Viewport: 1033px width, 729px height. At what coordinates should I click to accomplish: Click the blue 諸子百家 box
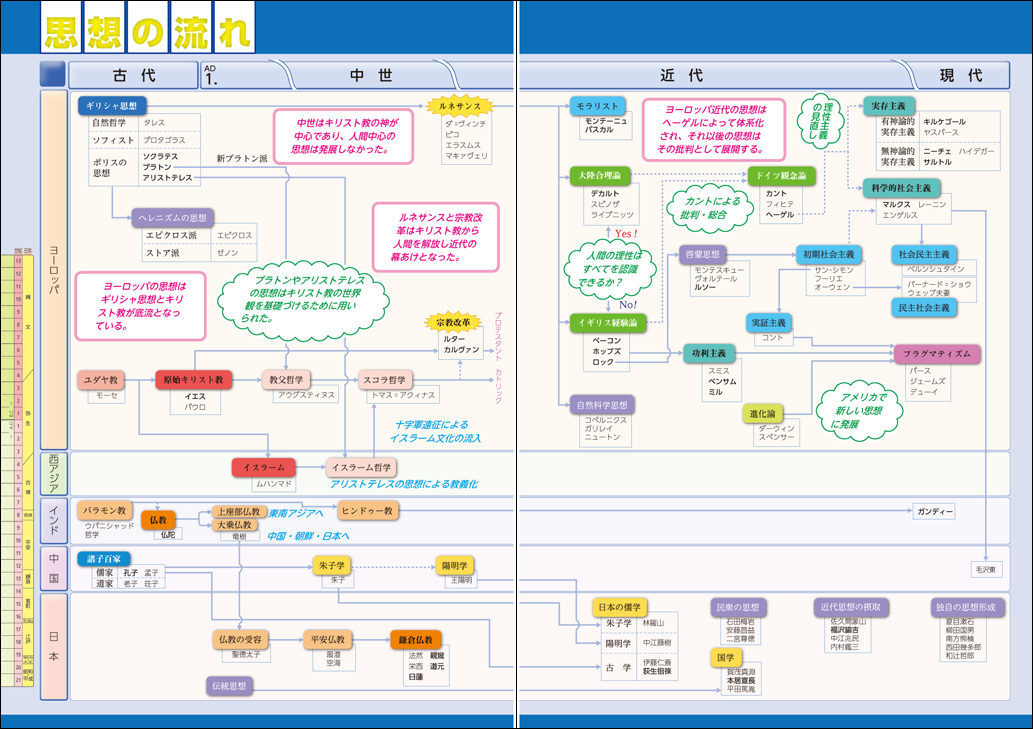(x=104, y=558)
